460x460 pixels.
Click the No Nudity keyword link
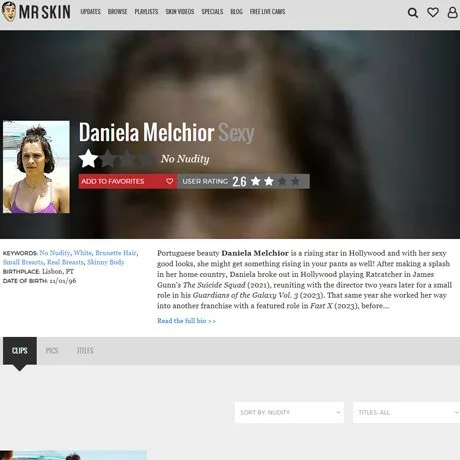pyautogui.click(x=55, y=253)
